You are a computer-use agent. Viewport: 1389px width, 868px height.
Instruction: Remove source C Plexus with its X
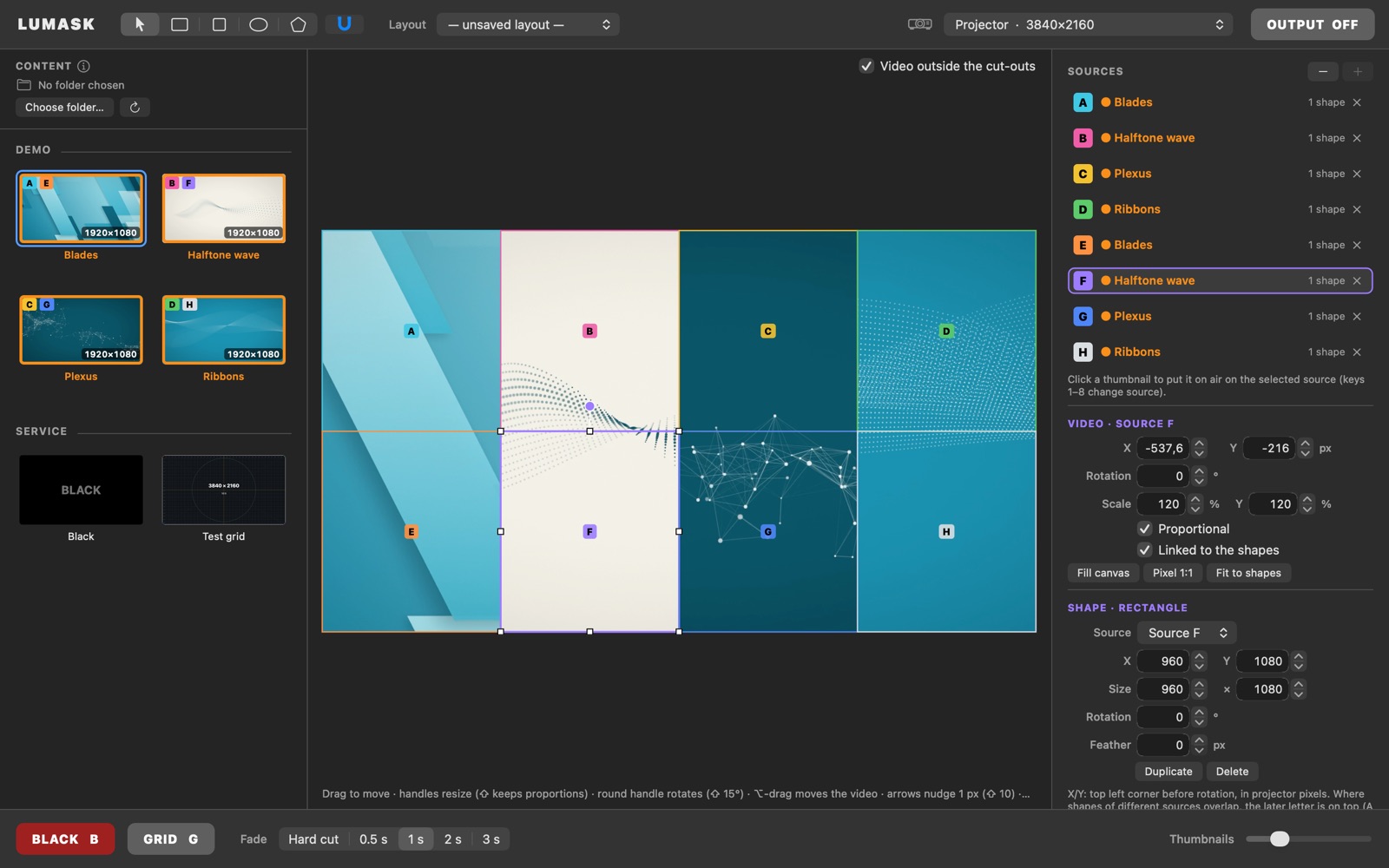pyautogui.click(x=1357, y=174)
